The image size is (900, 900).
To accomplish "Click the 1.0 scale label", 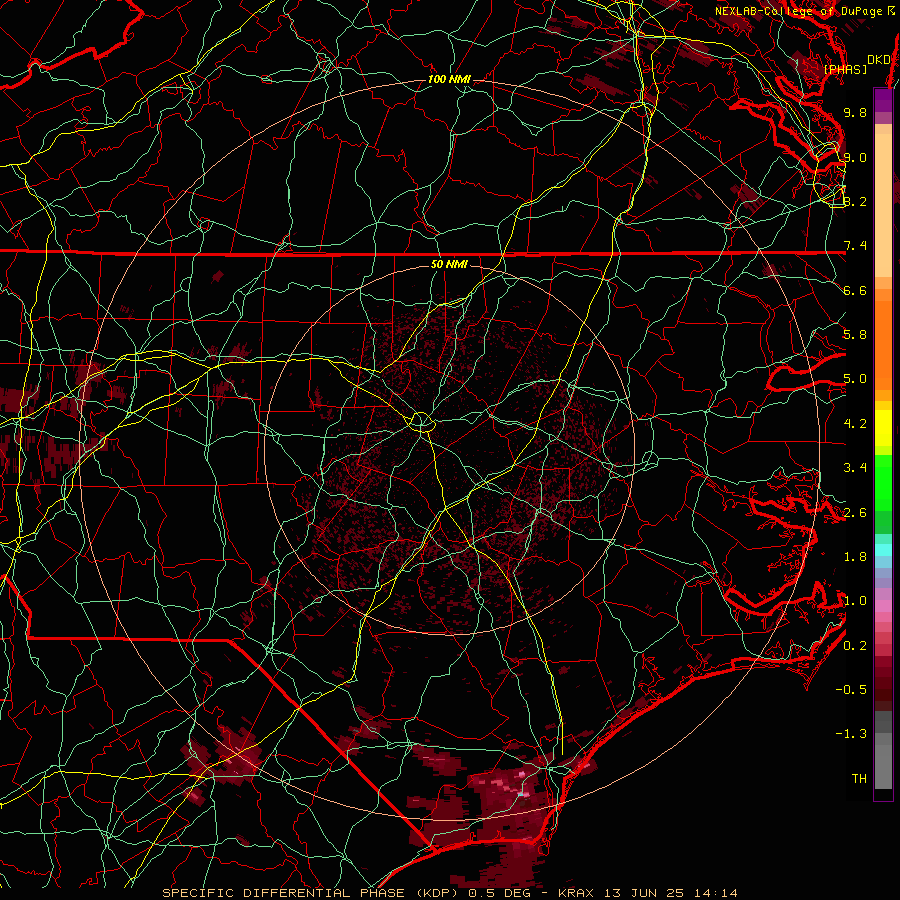I will click(x=855, y=601).
